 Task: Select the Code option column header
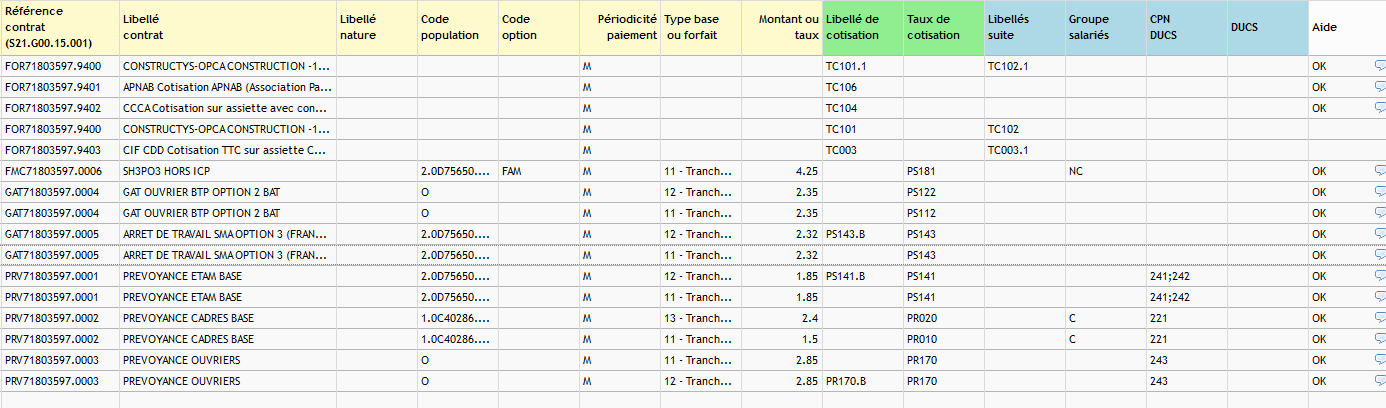(x=538, y=27)
